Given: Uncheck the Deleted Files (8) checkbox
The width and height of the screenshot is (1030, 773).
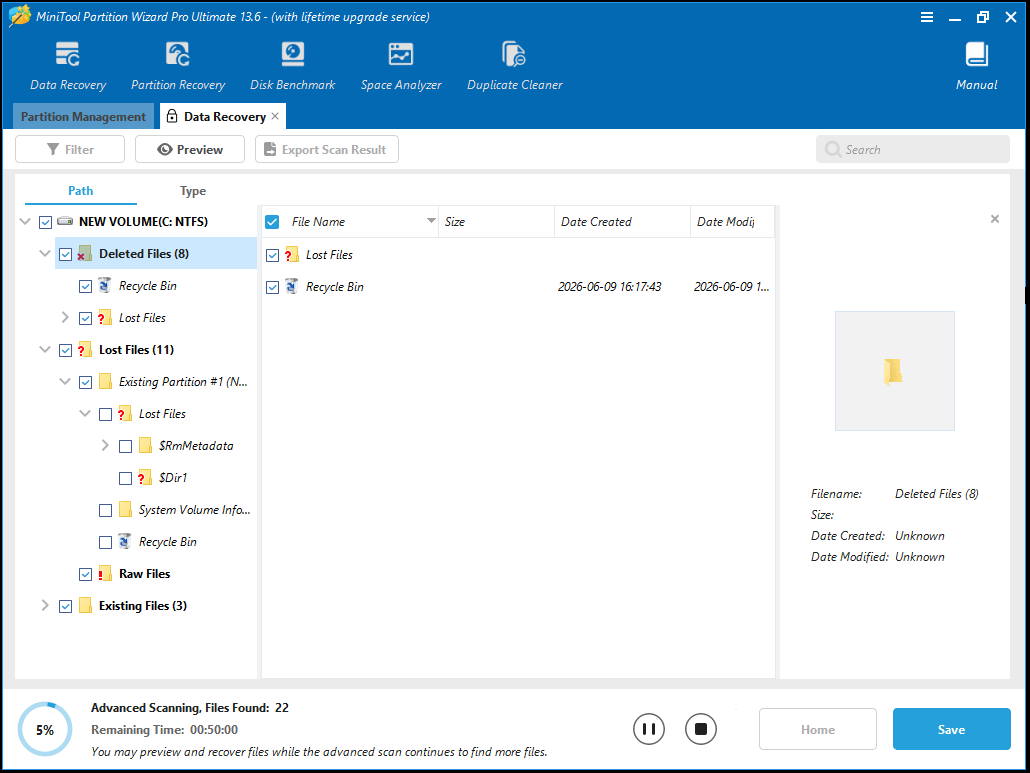Looking at the screenshot, I should point(65,254).
